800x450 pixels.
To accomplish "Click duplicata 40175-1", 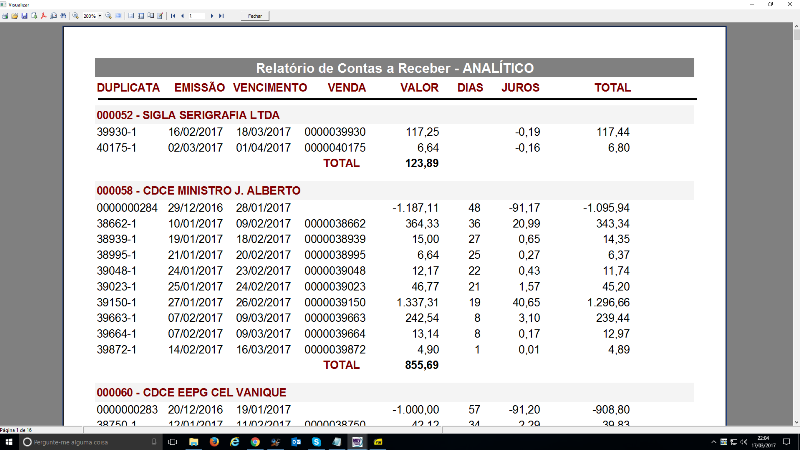I will [116, 148].
